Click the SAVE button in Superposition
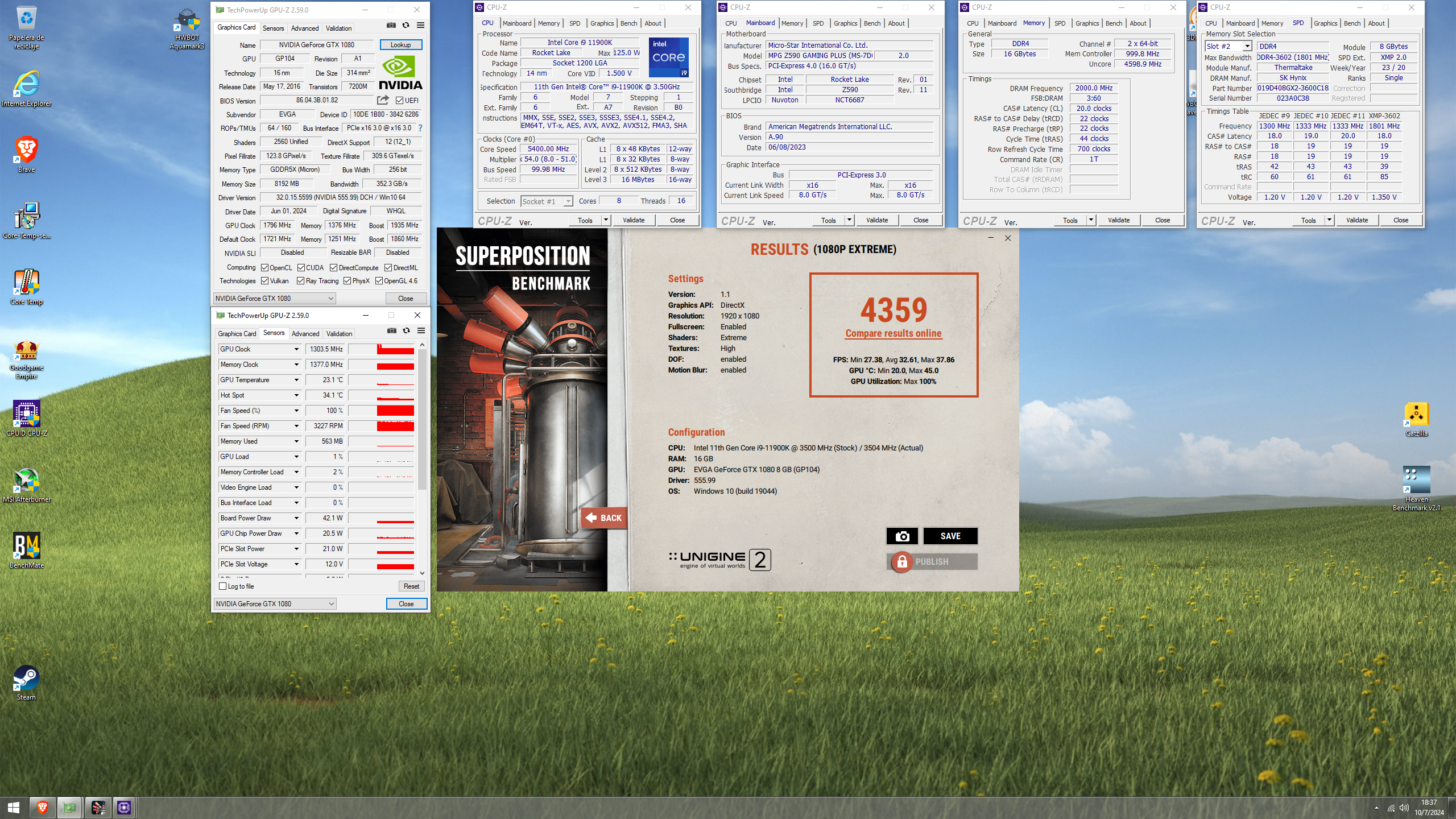 (950, 536)
